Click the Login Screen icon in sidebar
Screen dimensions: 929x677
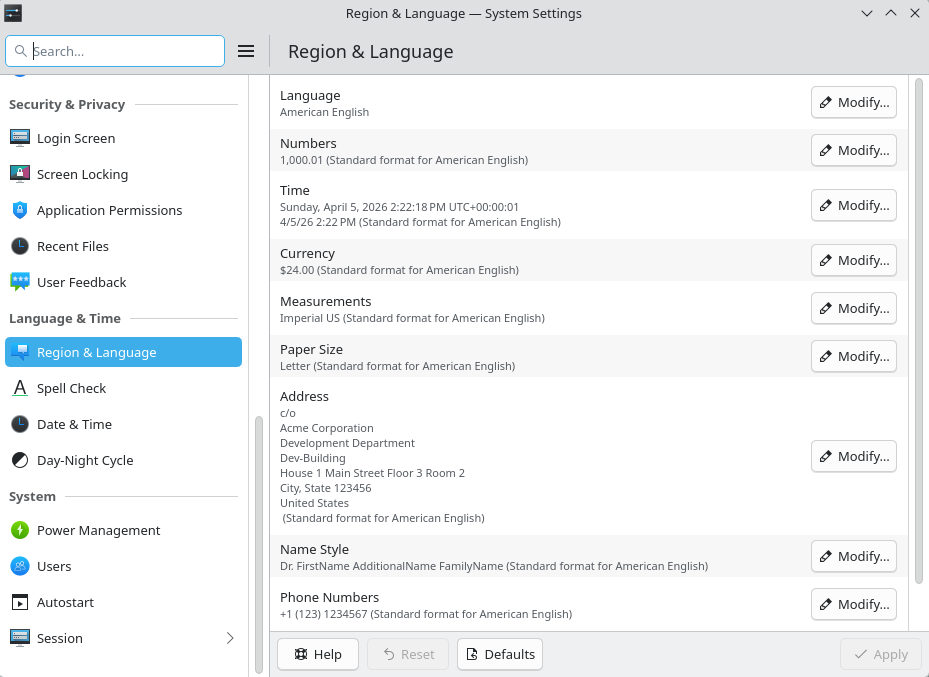(20, 138)
